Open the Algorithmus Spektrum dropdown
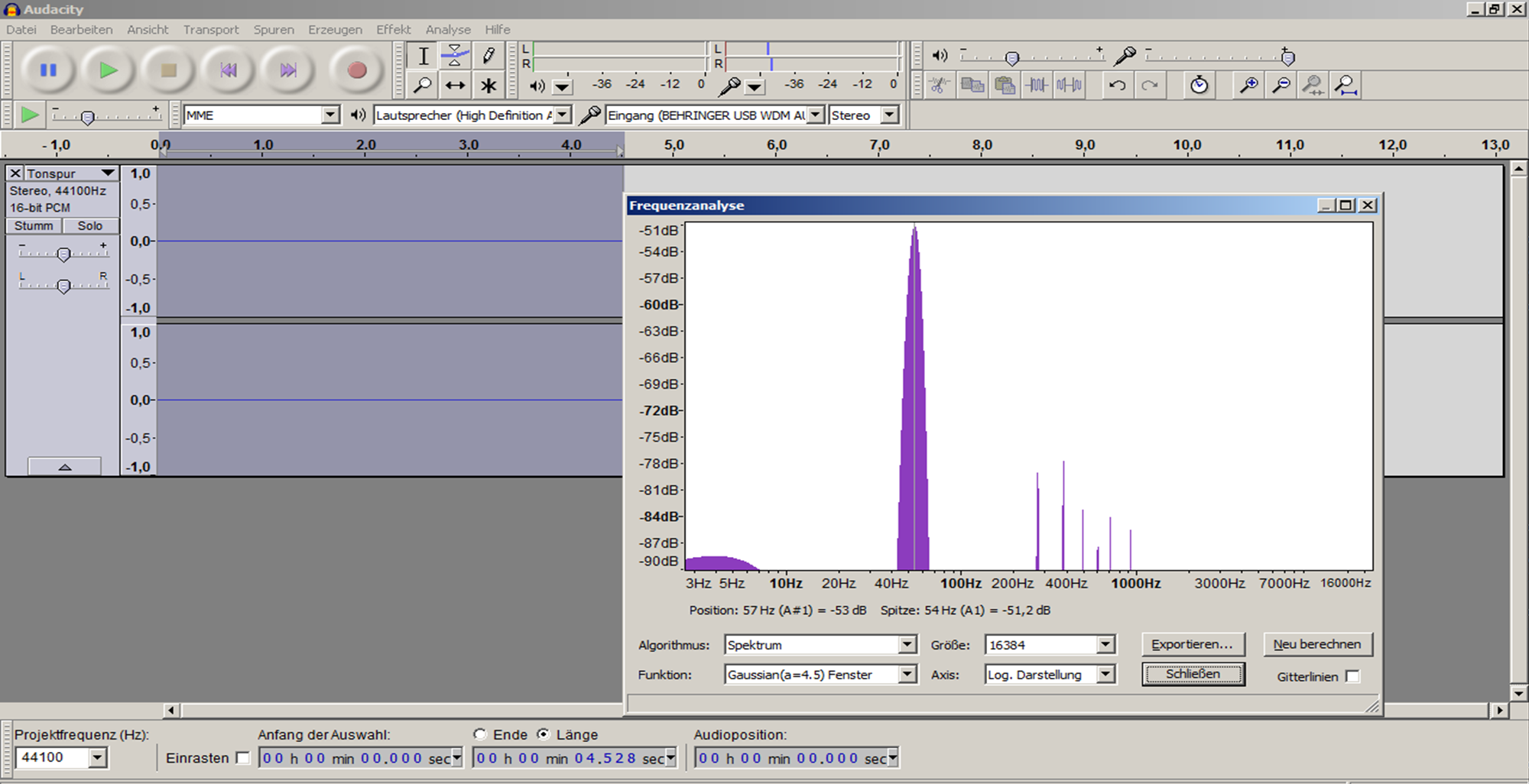1529x784 pixels. pos(907,645)
